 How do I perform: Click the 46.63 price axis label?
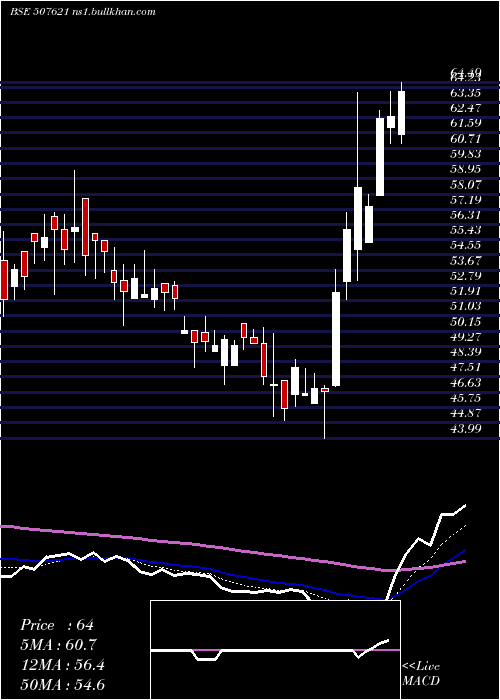coord(465,383)
